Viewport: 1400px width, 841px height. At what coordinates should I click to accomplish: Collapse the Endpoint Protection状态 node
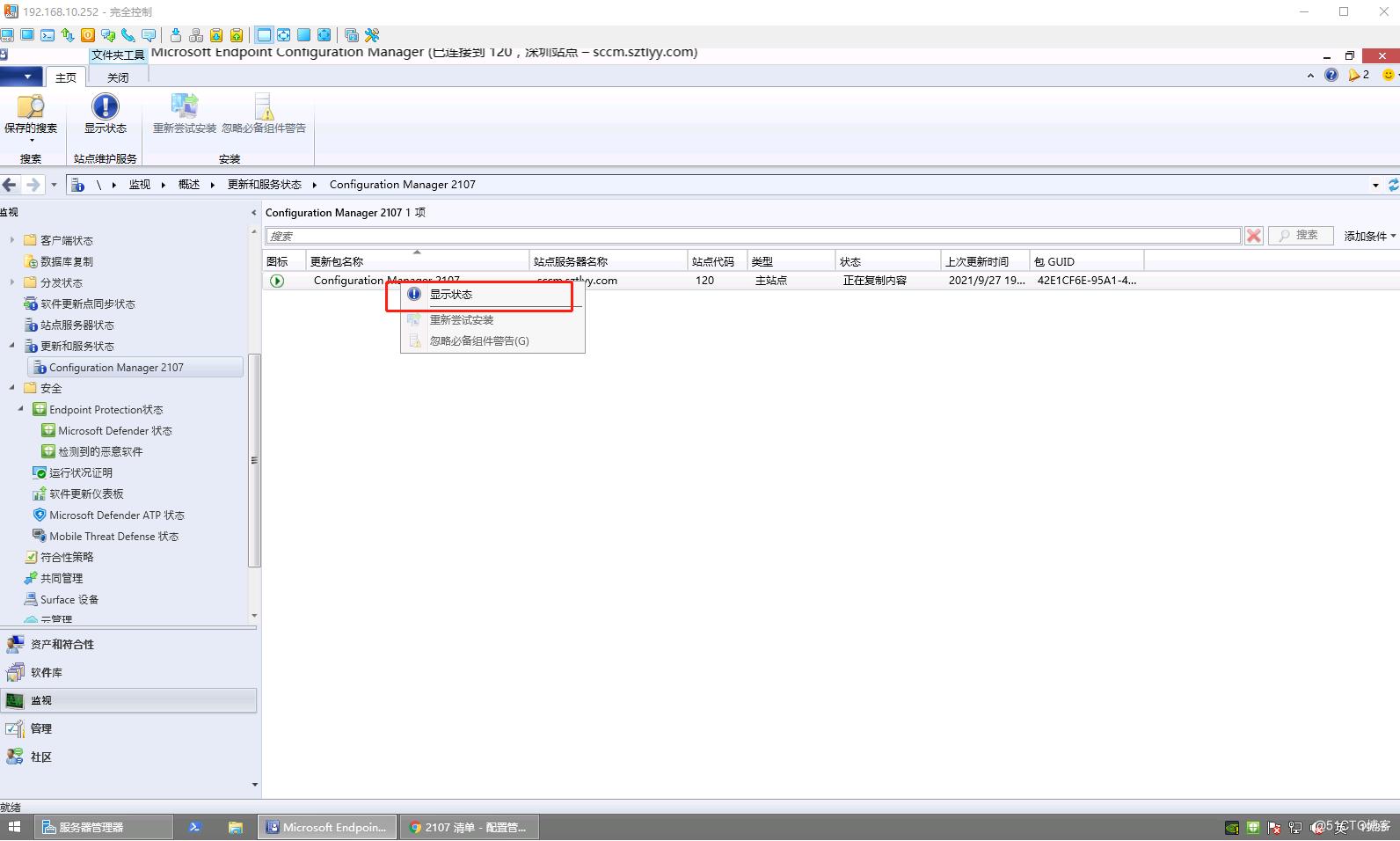21,409
